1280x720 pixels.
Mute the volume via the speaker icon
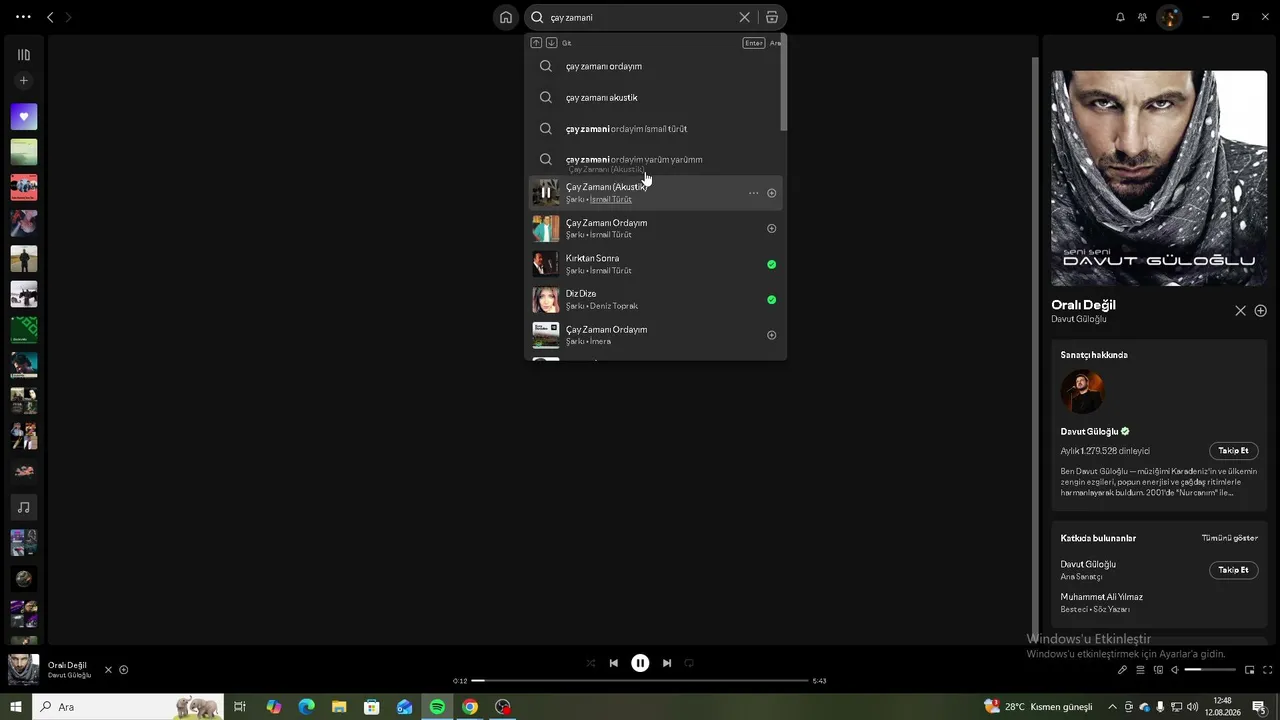tap(1175, 670)
